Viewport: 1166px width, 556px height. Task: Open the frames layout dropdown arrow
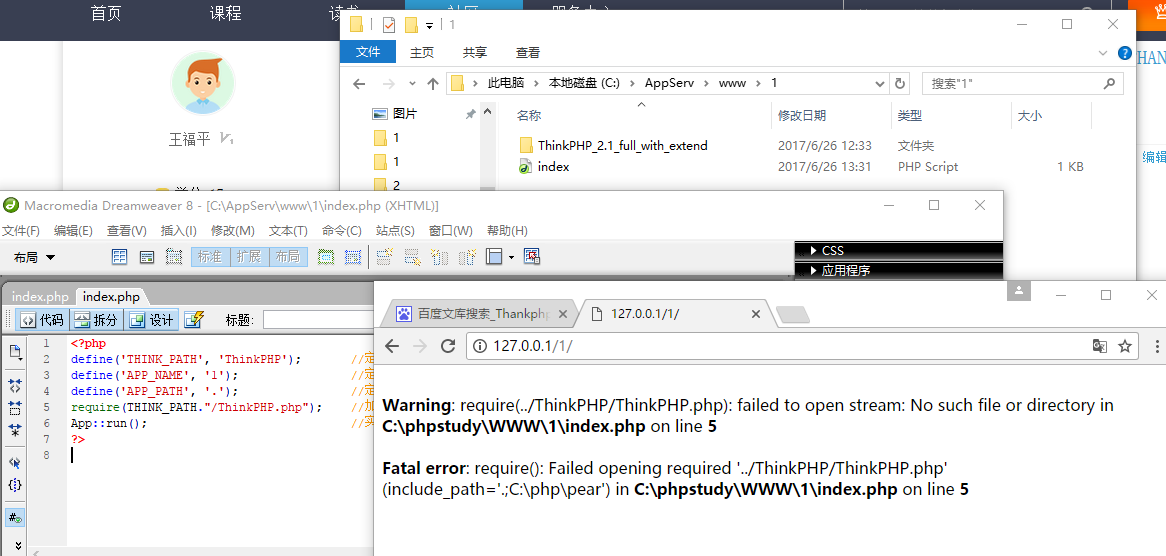(512, 258)
